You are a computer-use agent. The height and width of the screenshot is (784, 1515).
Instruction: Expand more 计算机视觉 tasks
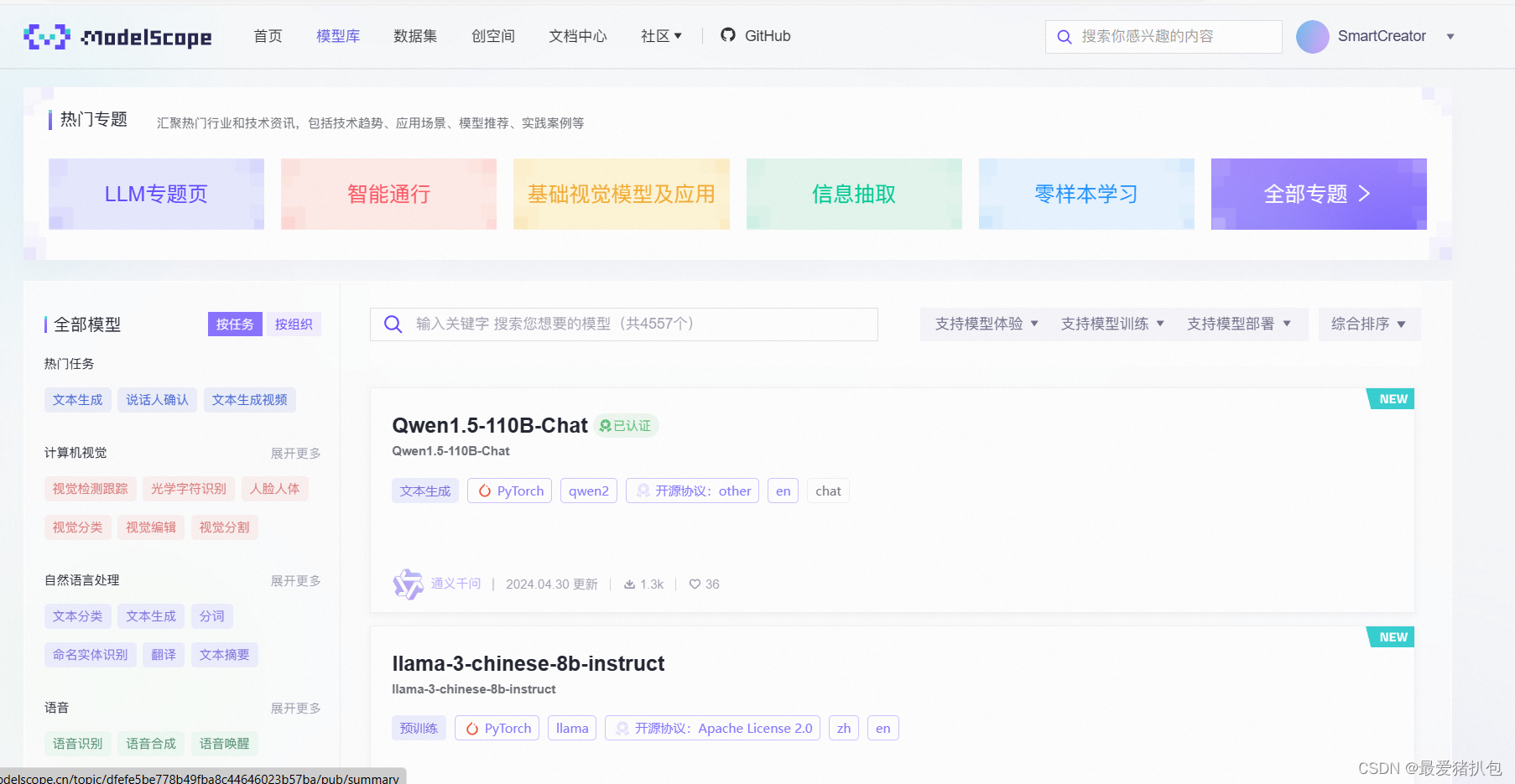(x=295, y=454)
